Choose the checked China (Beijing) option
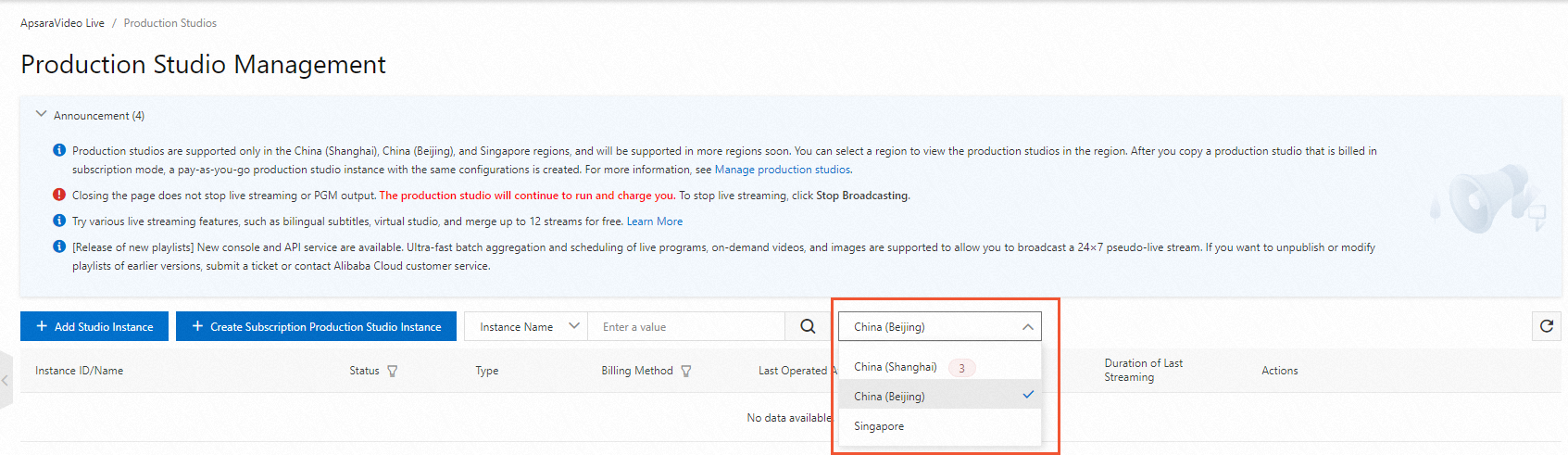This screenshot has width=1568, height=455. click(889, 397)
